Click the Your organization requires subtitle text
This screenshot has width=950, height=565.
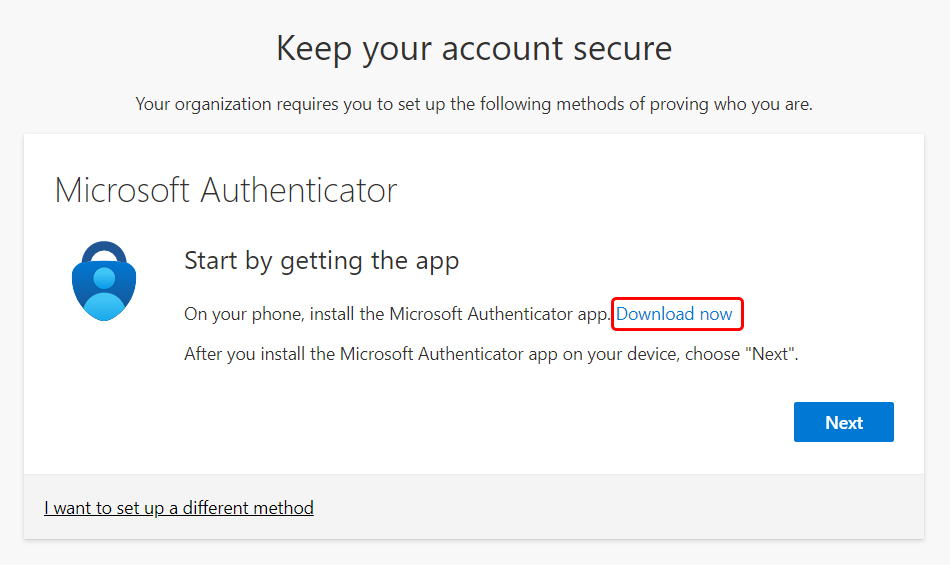[474, 104]
